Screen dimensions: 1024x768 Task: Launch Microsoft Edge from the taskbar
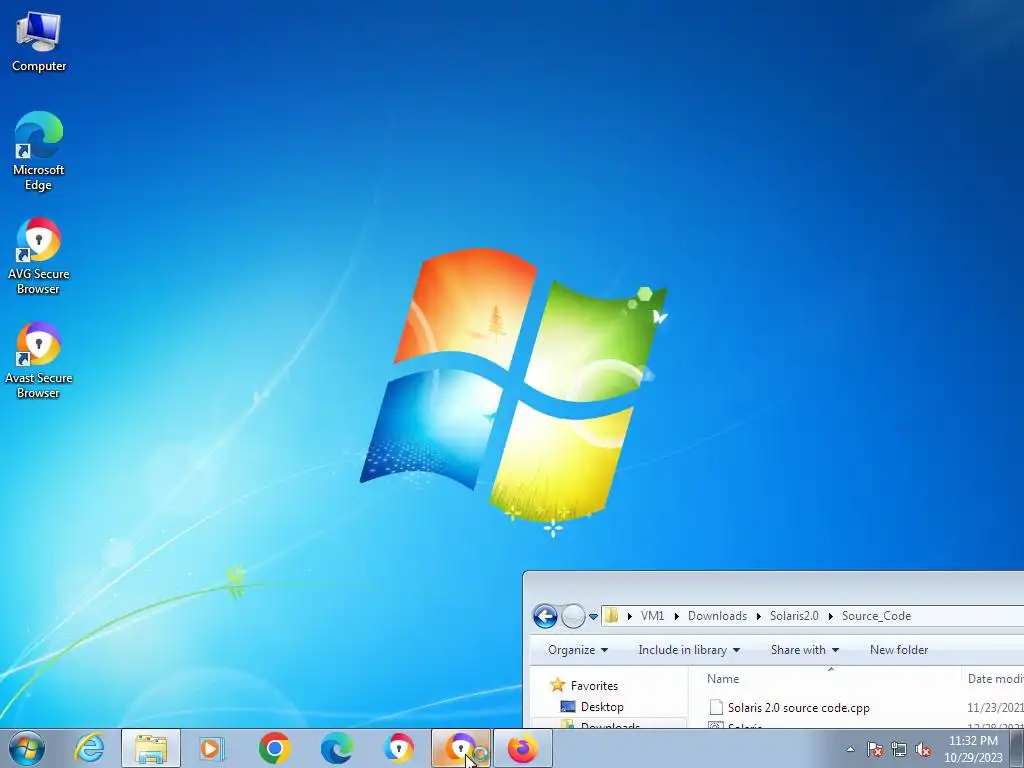point(336,748)
